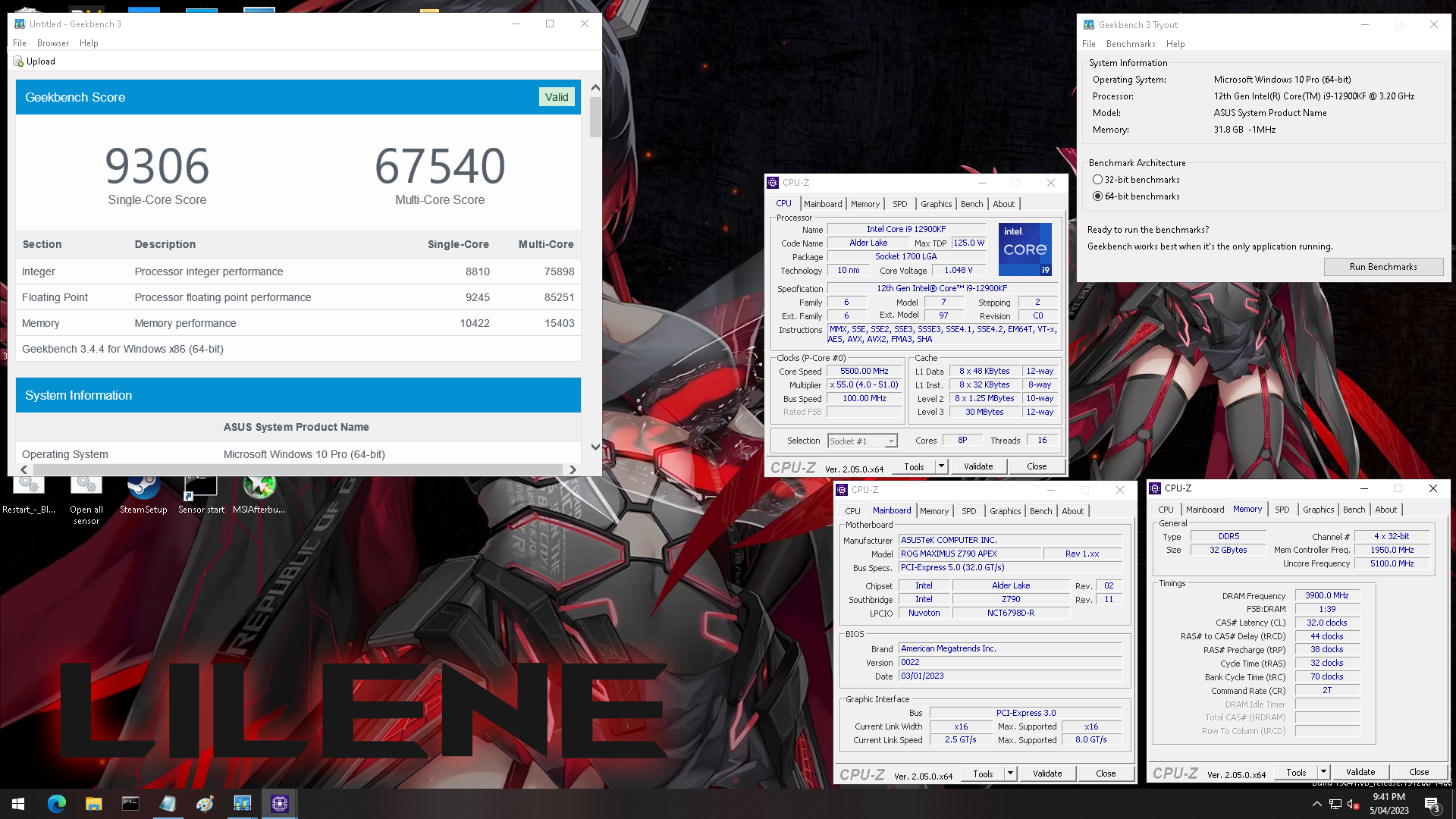
Task: Click the taskbar clock showing 9:41 PM
Action: pos(1389,804)
